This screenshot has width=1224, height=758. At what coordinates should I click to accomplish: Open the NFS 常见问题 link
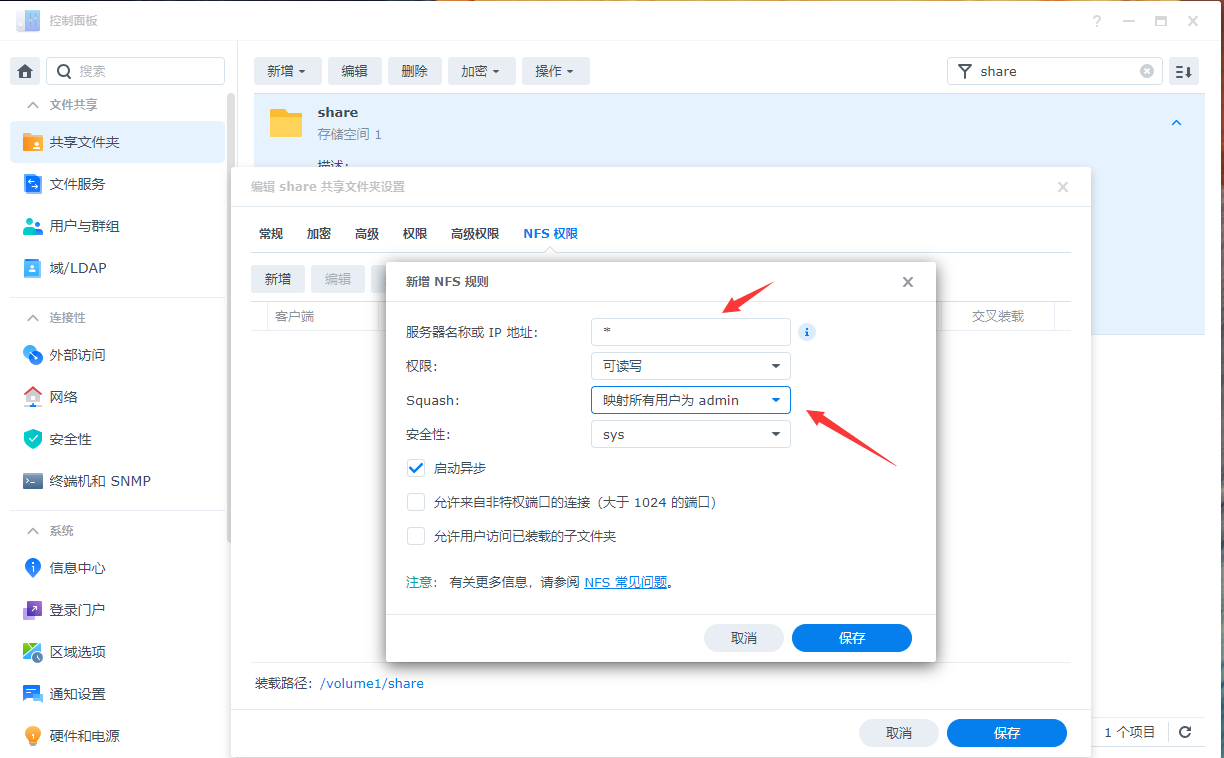tap(626, 582)
